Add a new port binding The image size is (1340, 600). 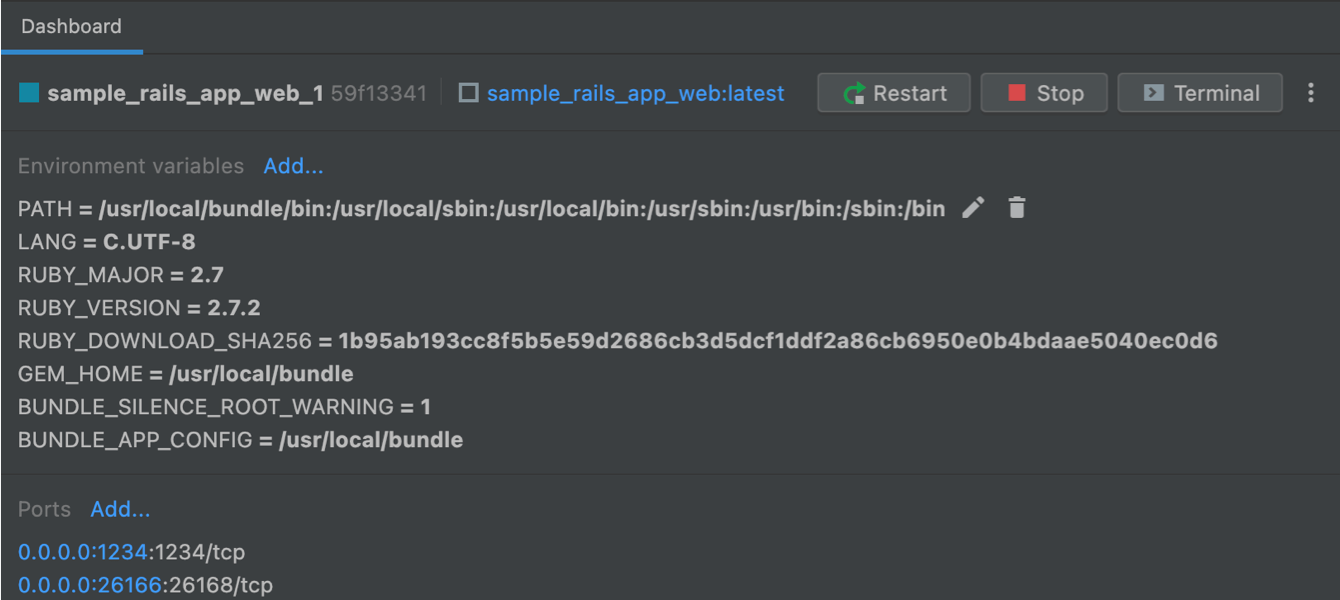coord(120,509)
